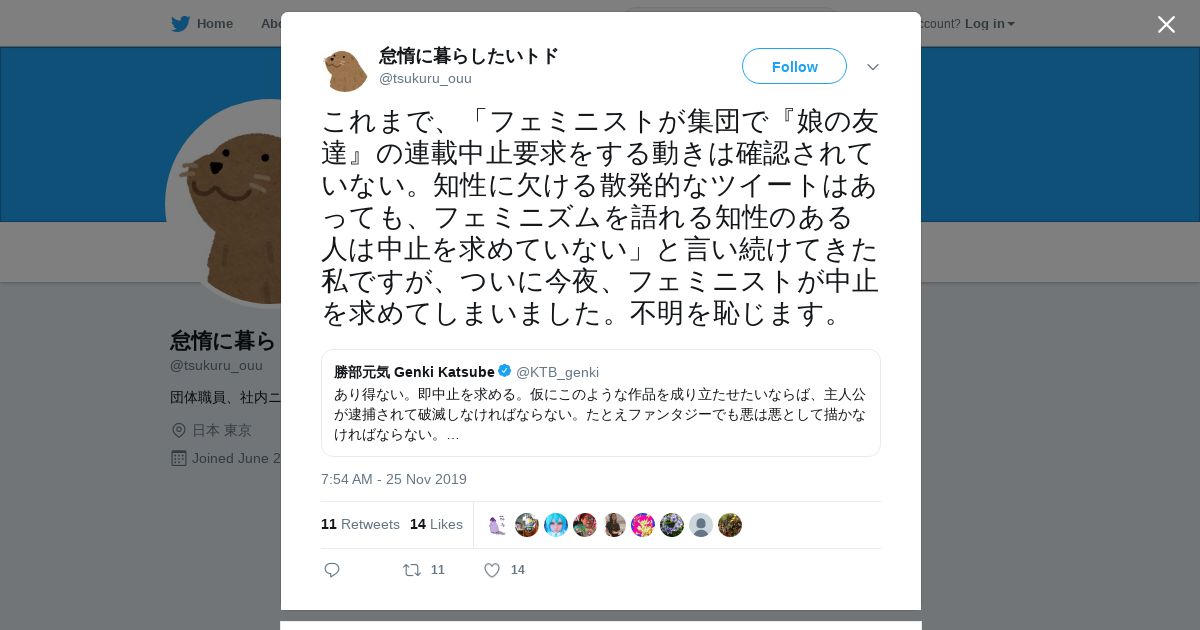Open the last liker avatar in the row
Image resolution: width=1200 pixels, height=630 pixels.
[730, 525]
